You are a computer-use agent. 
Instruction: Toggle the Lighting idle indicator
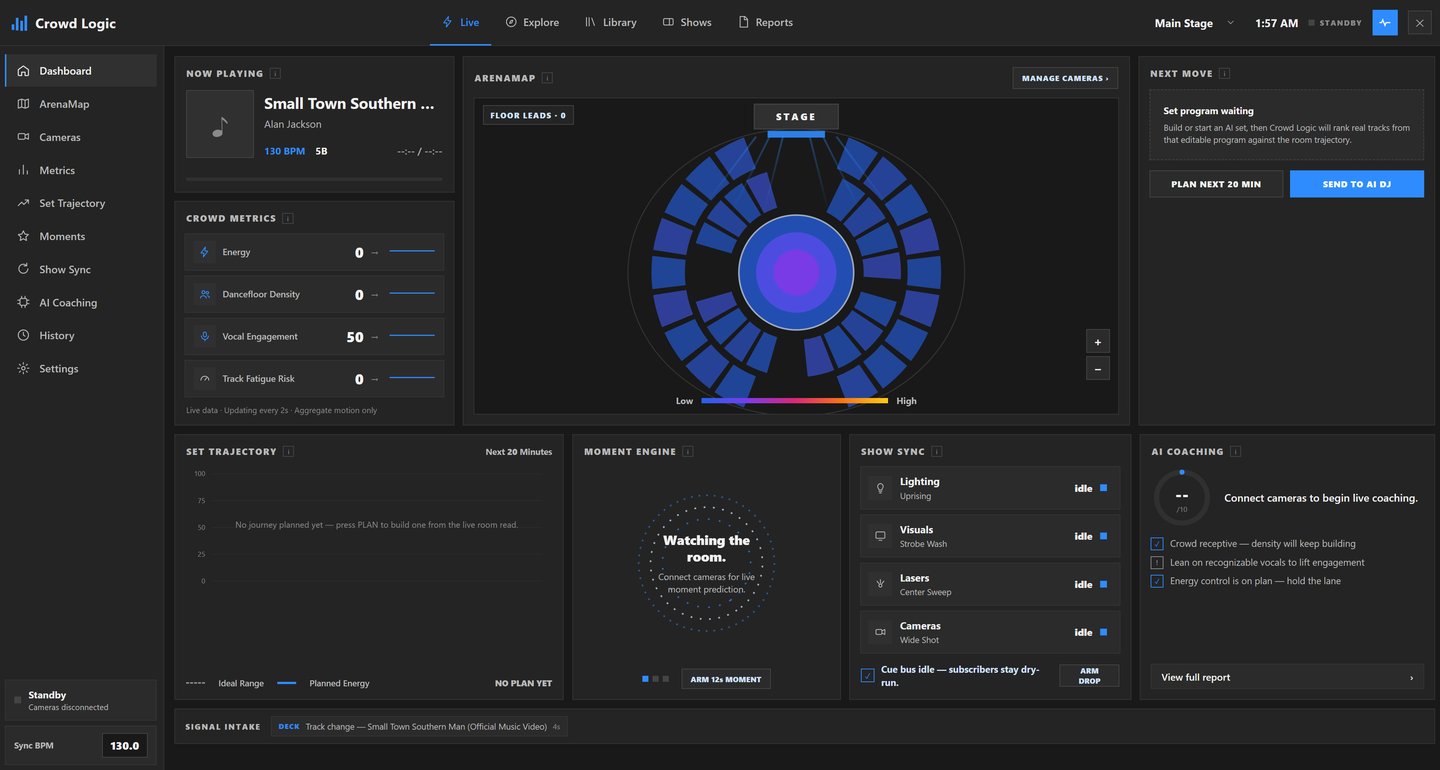tap(1104, 488)
